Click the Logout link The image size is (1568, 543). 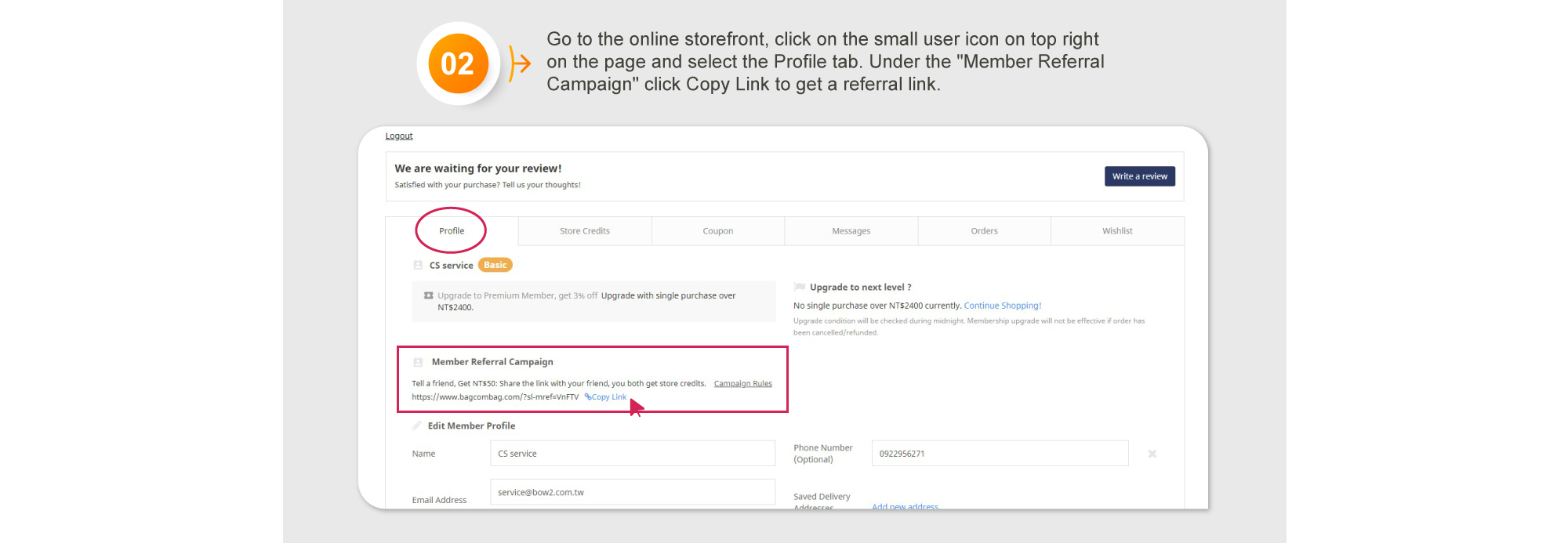tap(398, 136)
